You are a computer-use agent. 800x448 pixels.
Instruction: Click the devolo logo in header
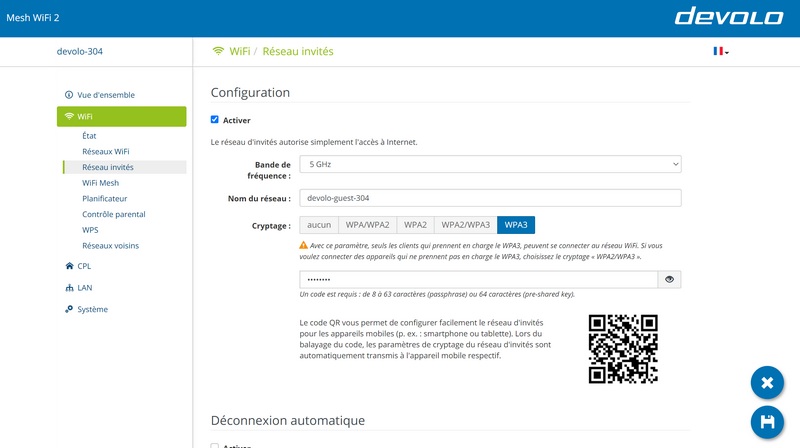click(729, 16)
